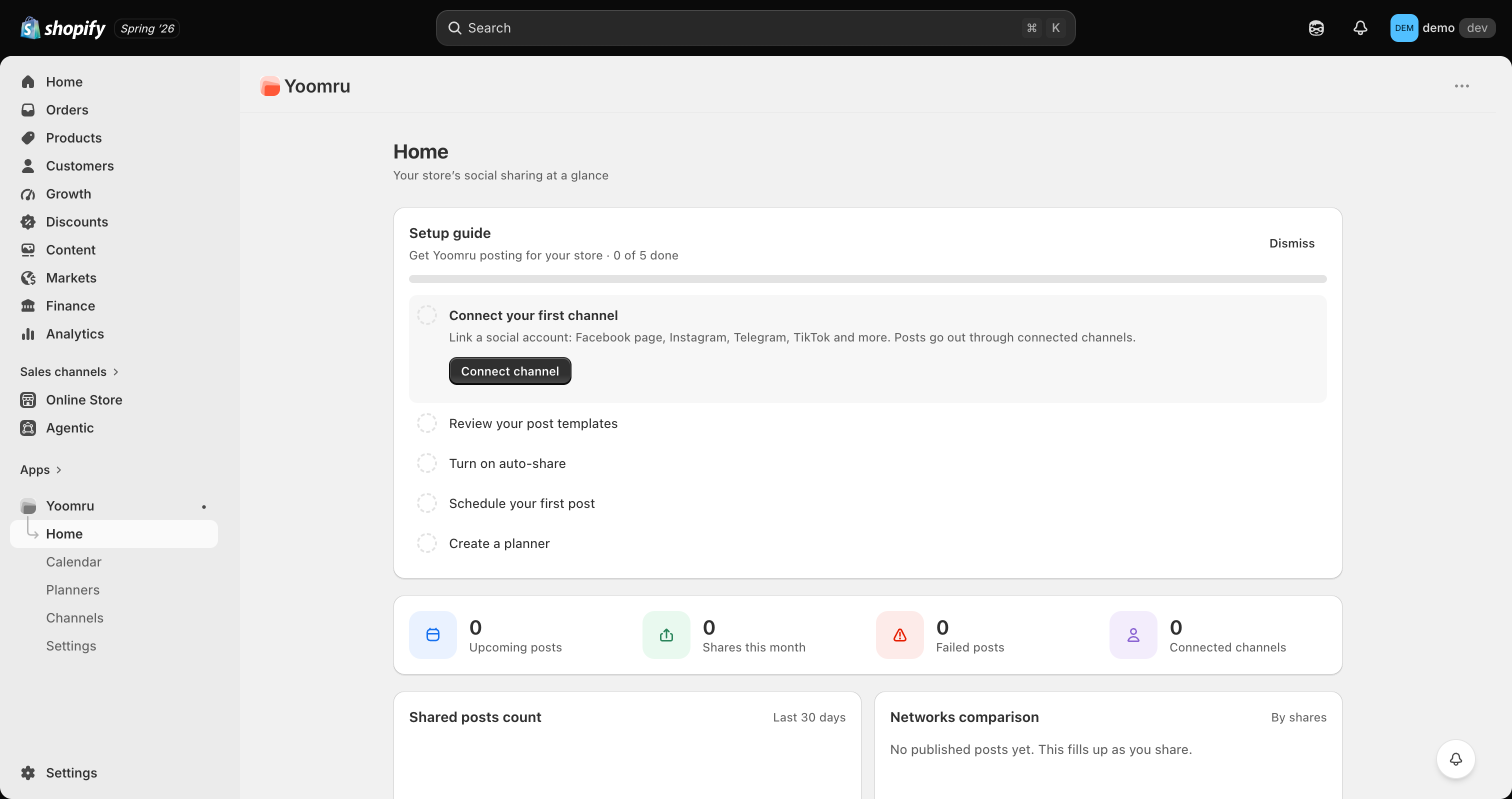Click the 'Last 30 days' label
1512x799 pixels.
point(809,717)
